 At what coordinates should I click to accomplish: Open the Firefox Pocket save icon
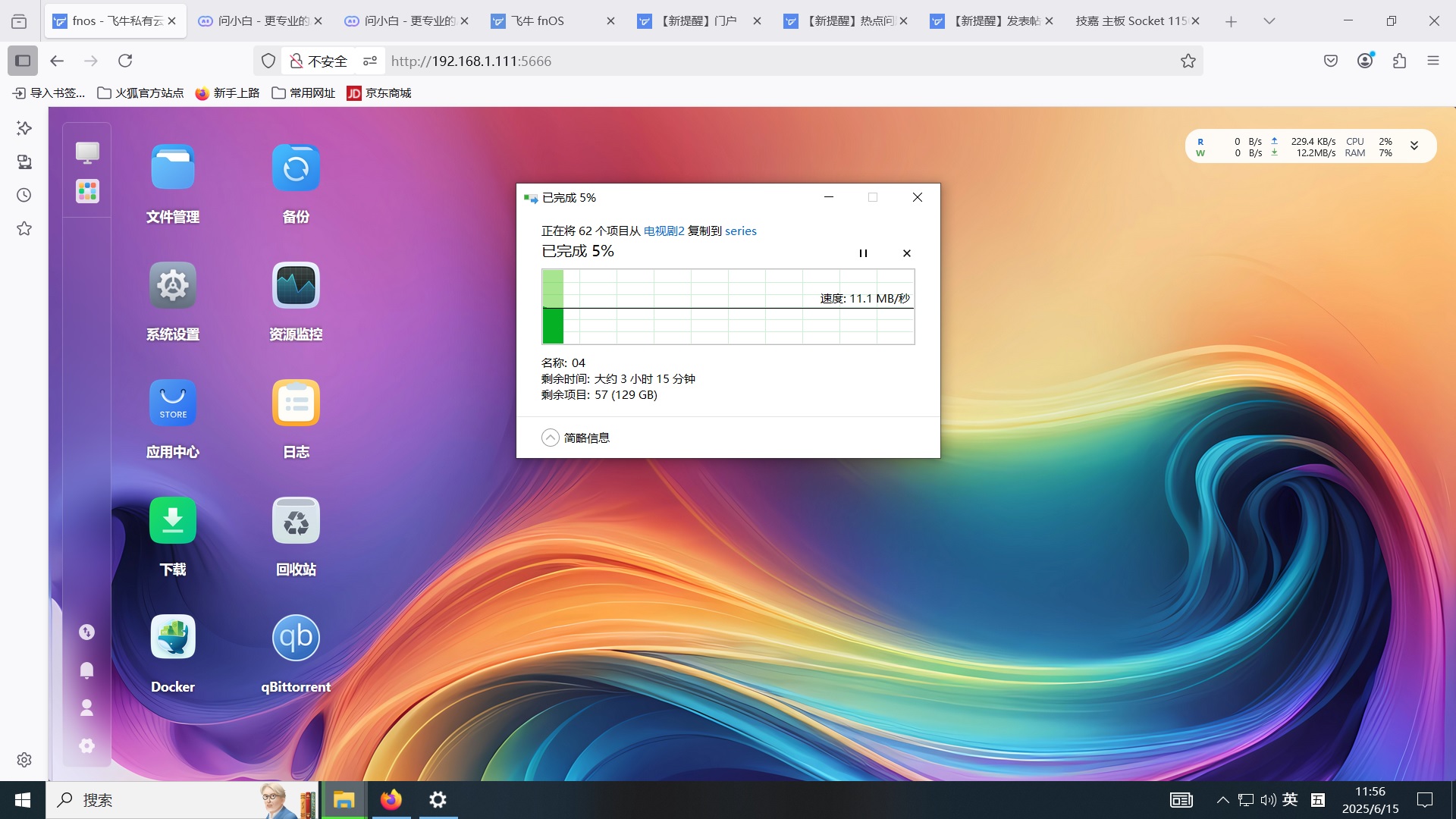(x=1331, y=61)
